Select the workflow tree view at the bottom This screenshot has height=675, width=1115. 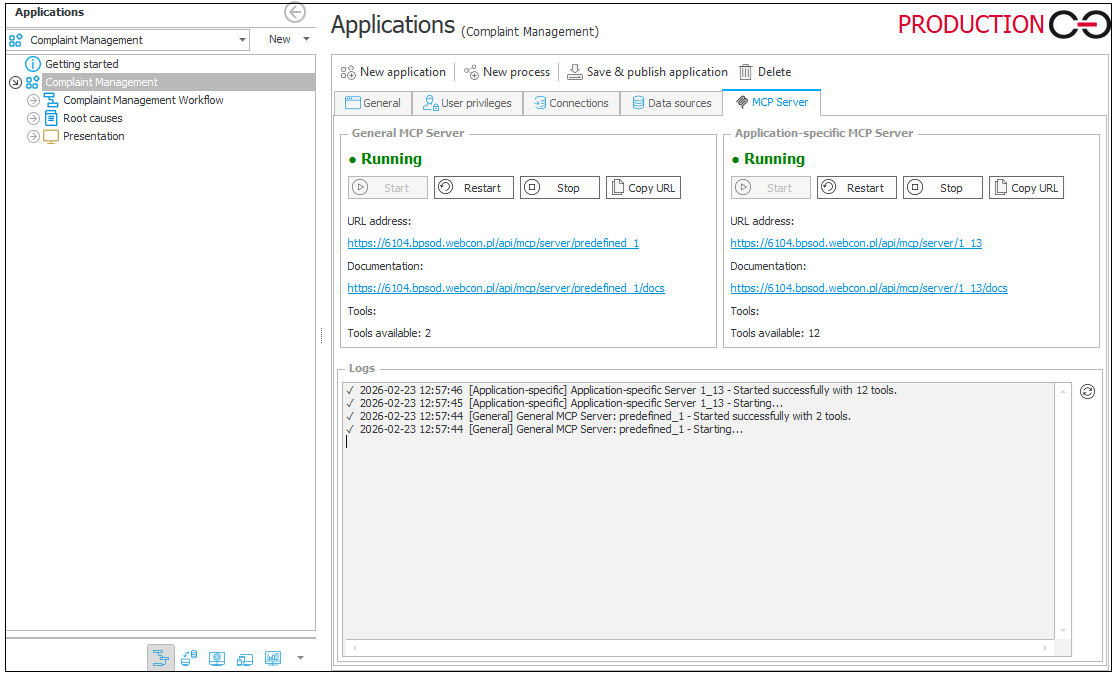[161, 657]
